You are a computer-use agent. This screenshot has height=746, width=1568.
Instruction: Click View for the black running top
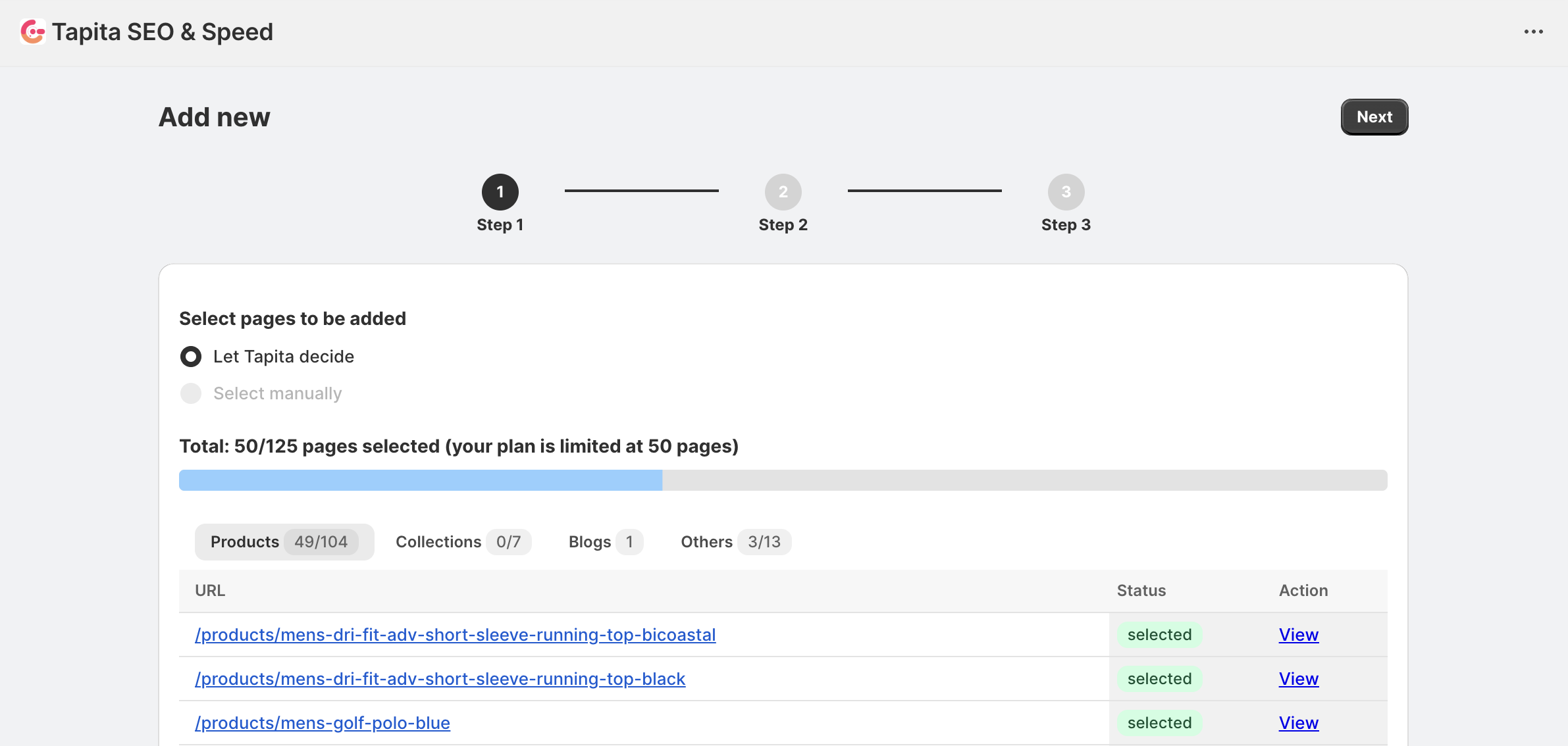coord(1298,679)
